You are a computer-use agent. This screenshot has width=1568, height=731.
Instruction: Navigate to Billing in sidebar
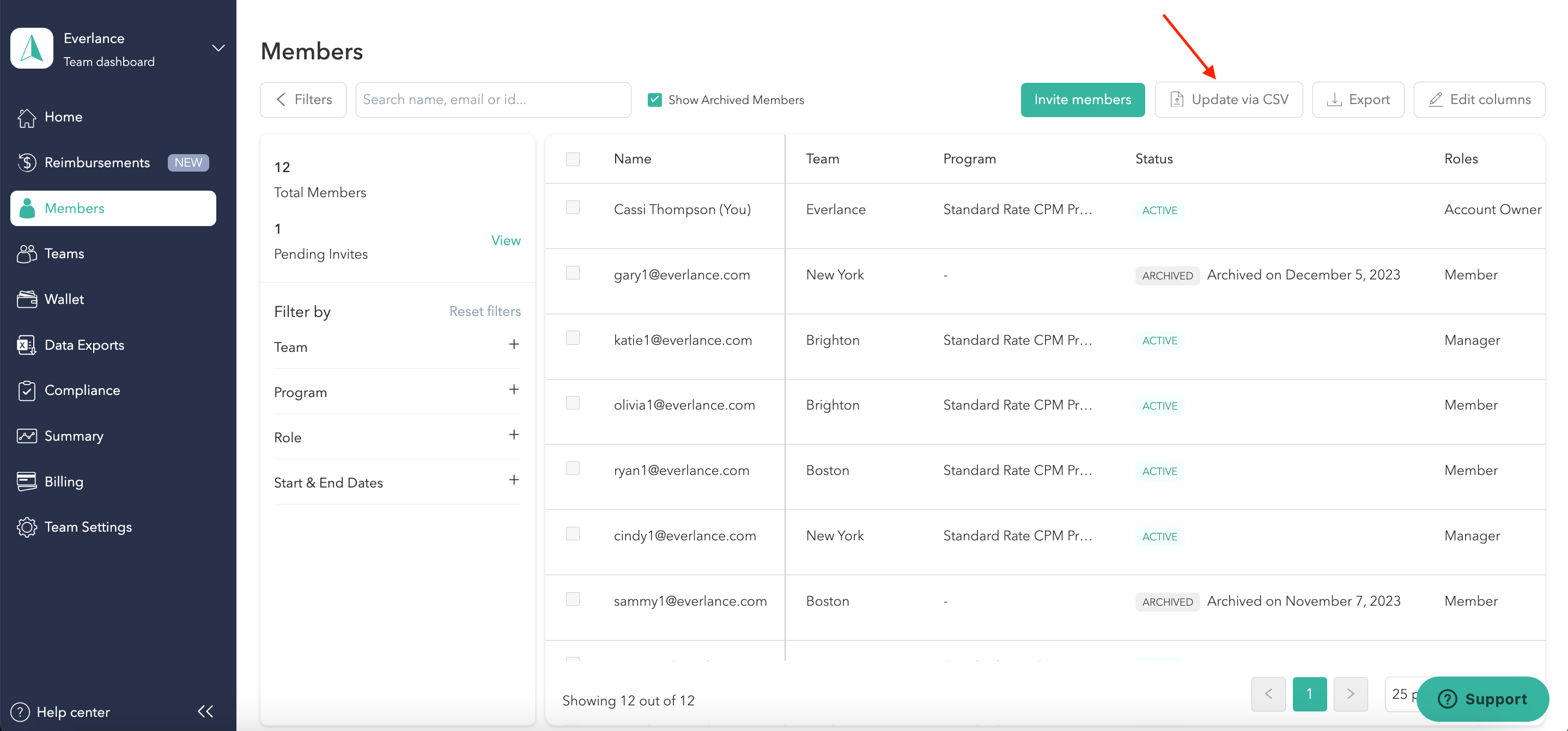point(63,482)
